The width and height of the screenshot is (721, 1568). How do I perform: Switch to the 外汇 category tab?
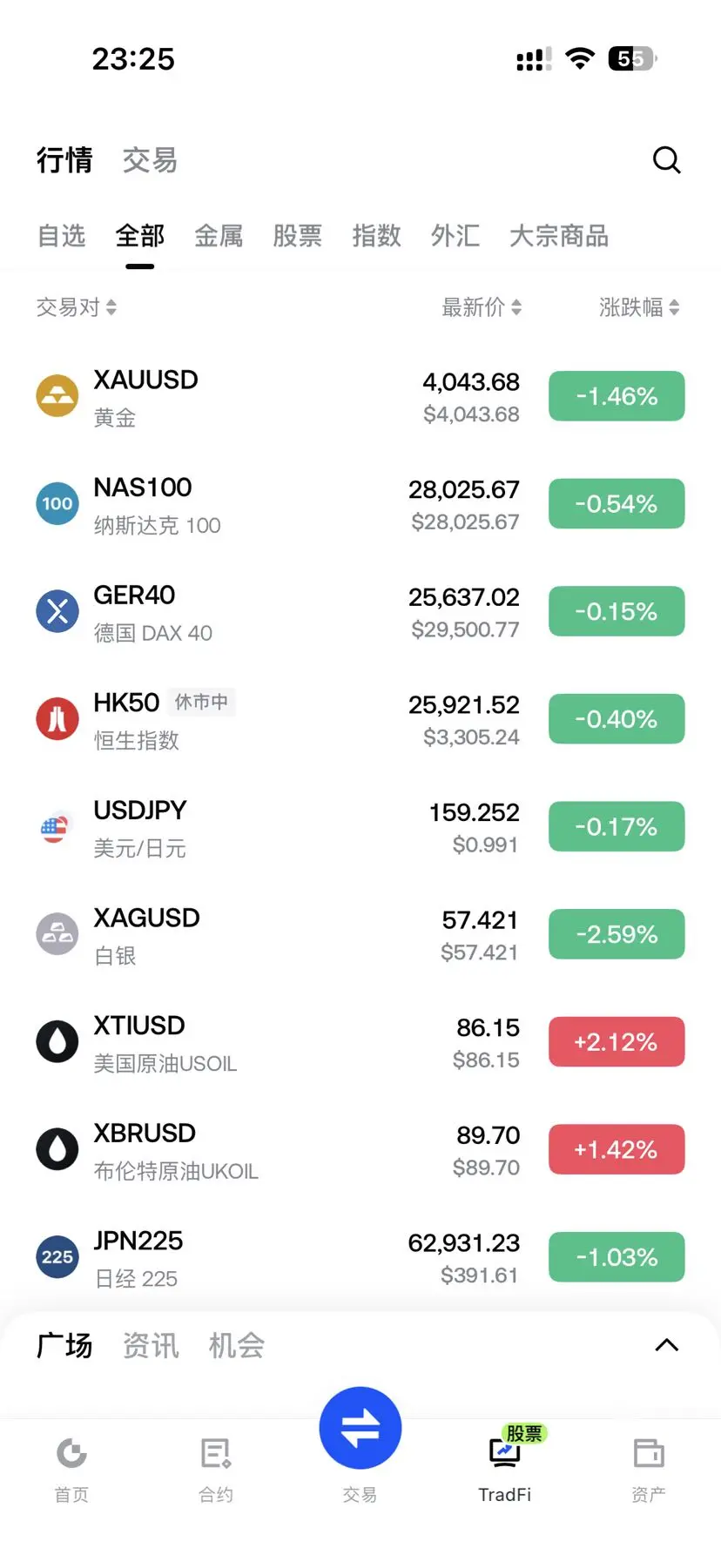tap(455, 236)
